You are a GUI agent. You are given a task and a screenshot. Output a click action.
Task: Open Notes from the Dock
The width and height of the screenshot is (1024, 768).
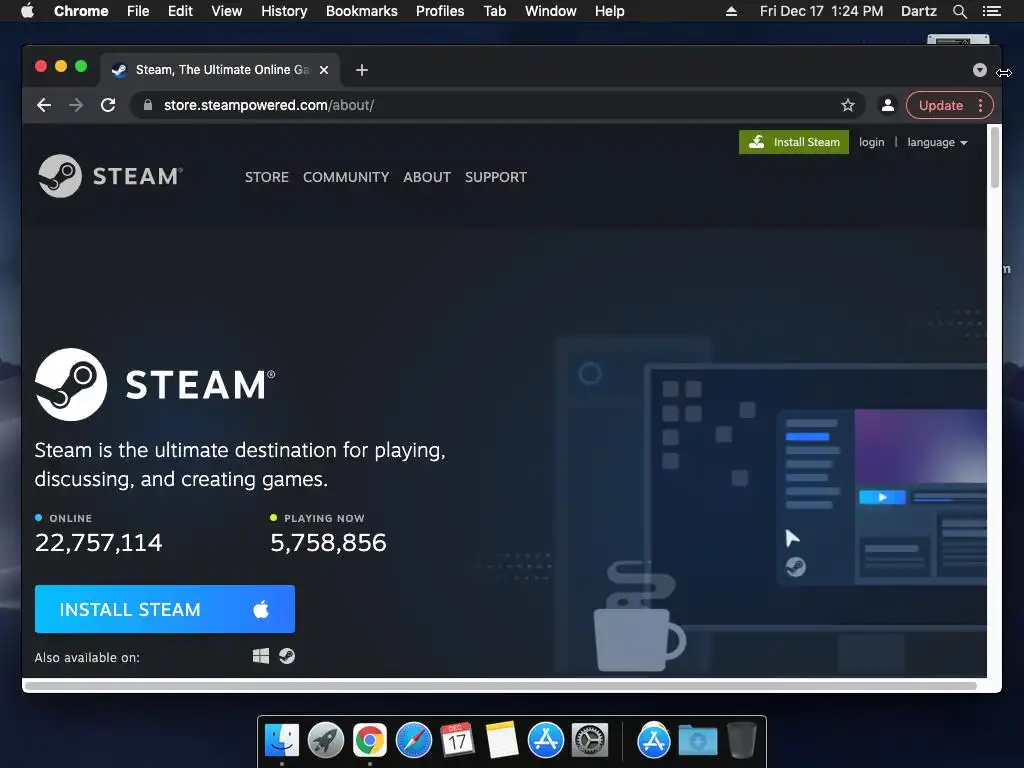coord(502,741)
